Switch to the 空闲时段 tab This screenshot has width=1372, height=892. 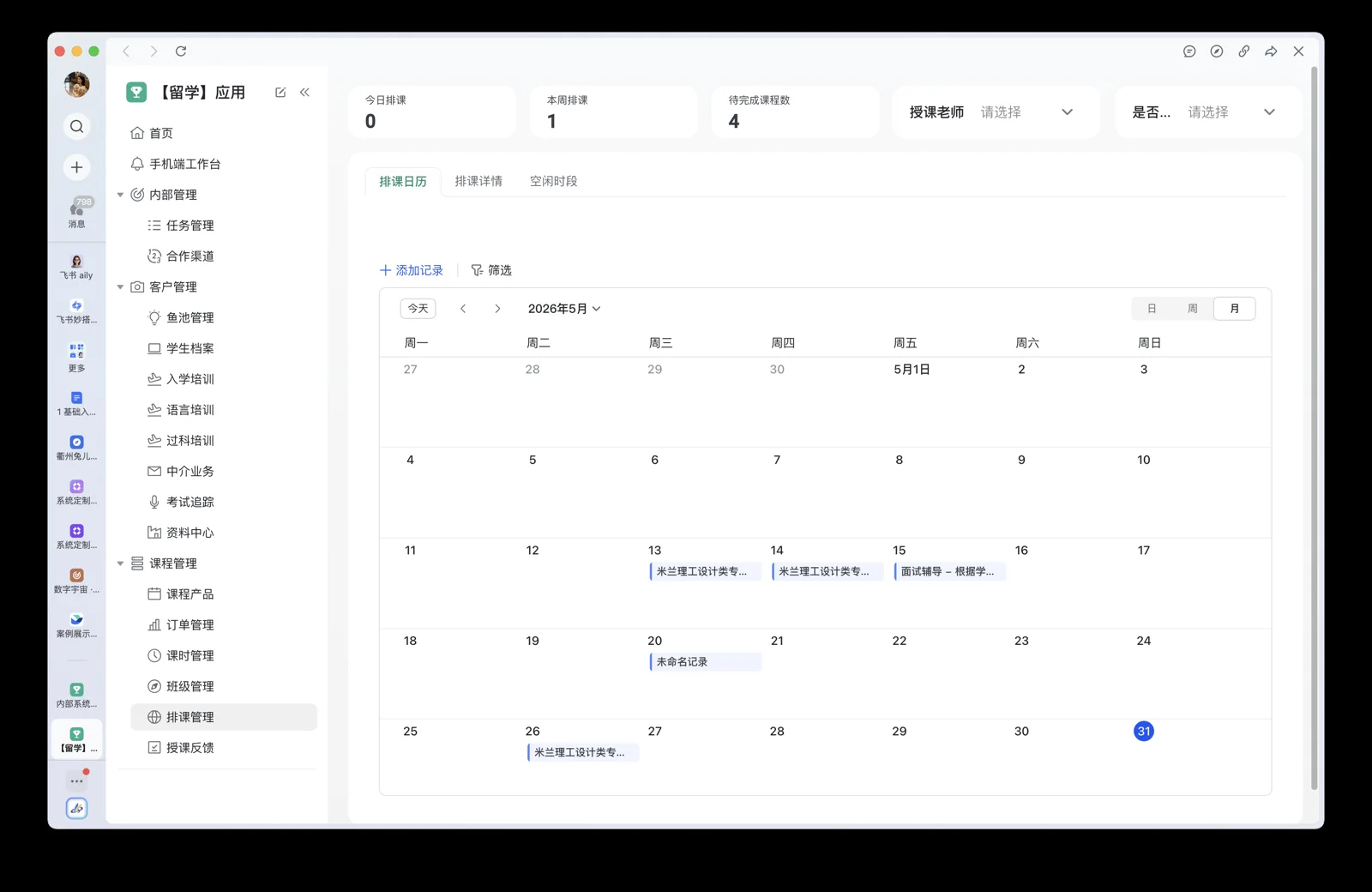(x=553, y=181)
